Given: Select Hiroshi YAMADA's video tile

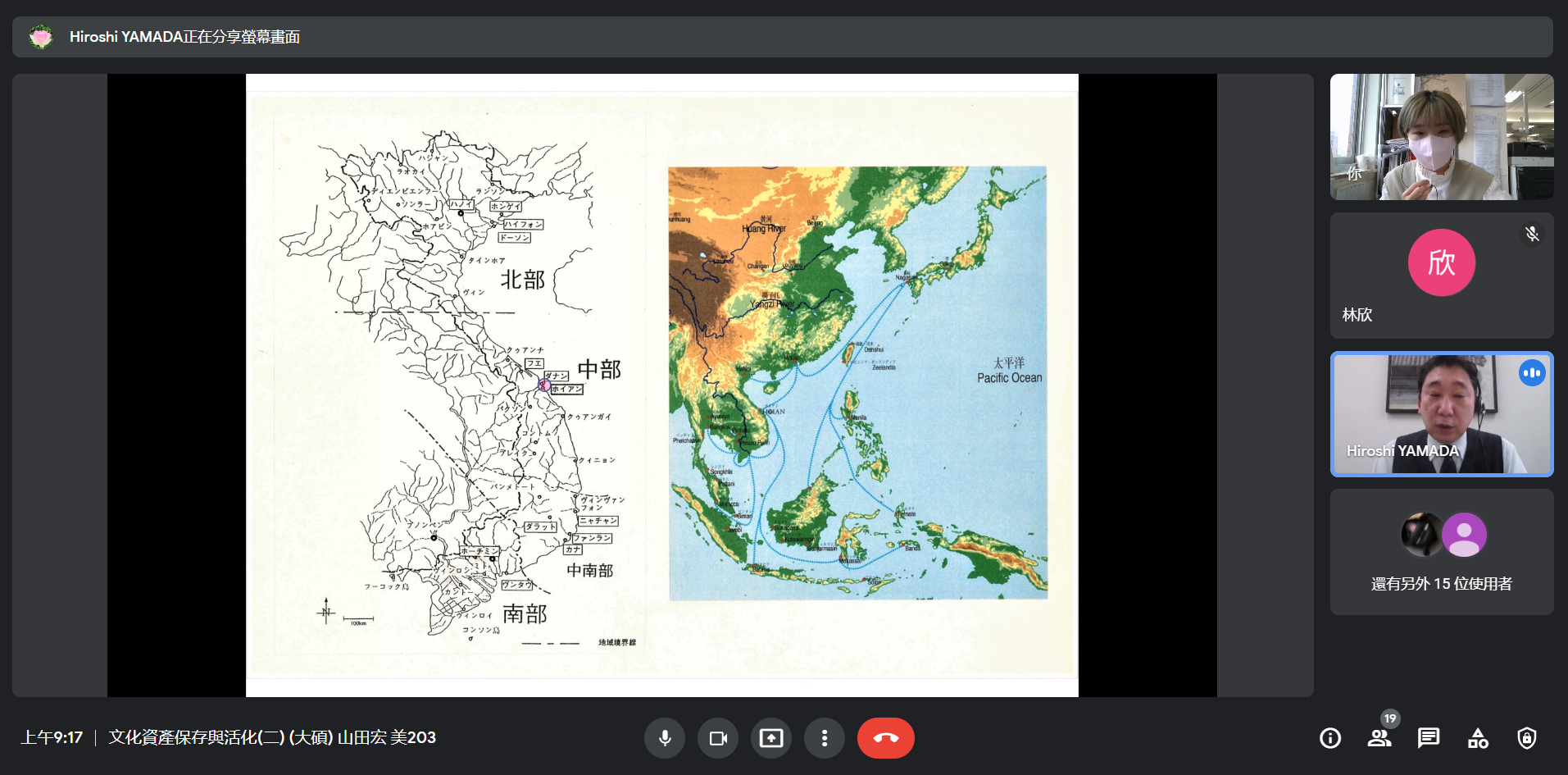Looking at the screenshot, I should click(1441, 414).
